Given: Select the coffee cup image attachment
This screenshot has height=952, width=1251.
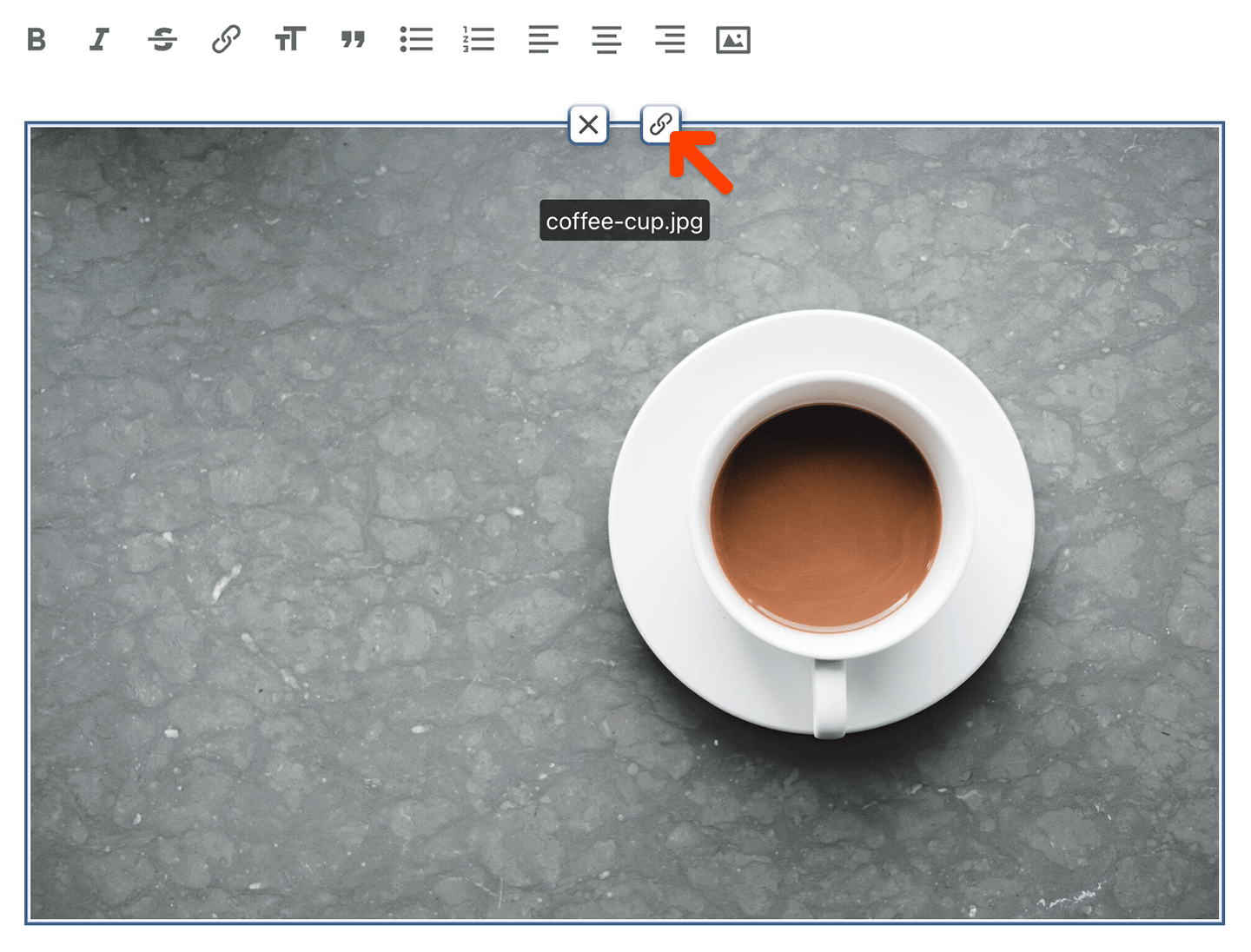Looking at the screenshot, I should tap(625, 523).
